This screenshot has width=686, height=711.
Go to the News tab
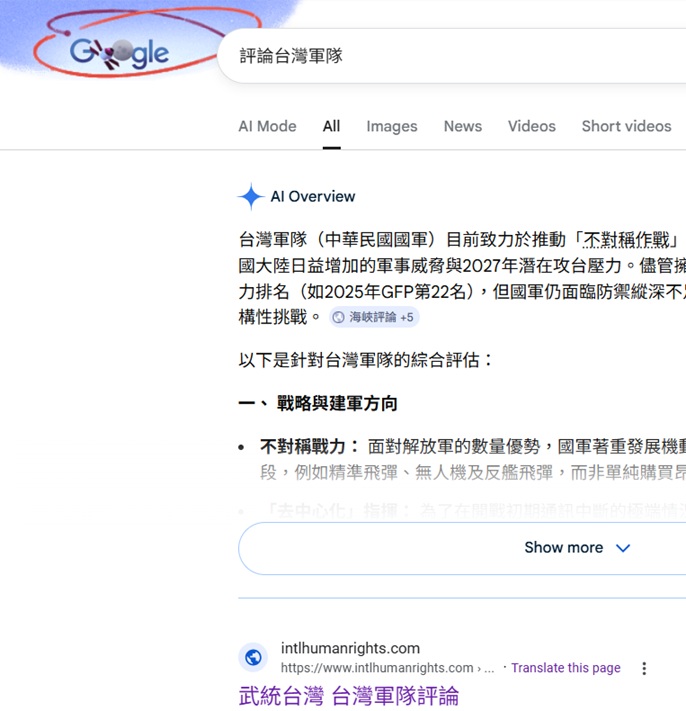[462, 126]
